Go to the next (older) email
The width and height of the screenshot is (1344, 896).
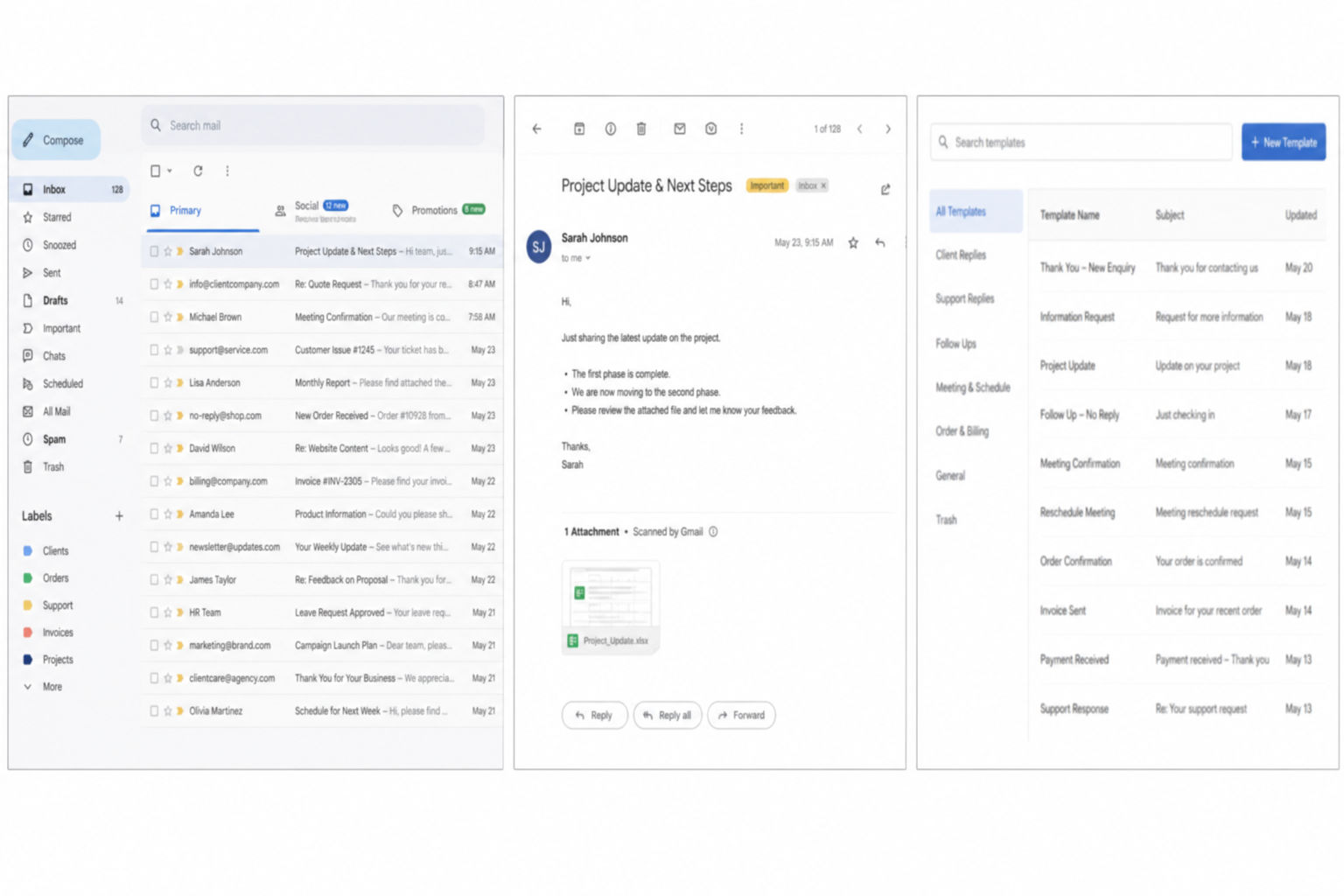click(x=888, y=129)
